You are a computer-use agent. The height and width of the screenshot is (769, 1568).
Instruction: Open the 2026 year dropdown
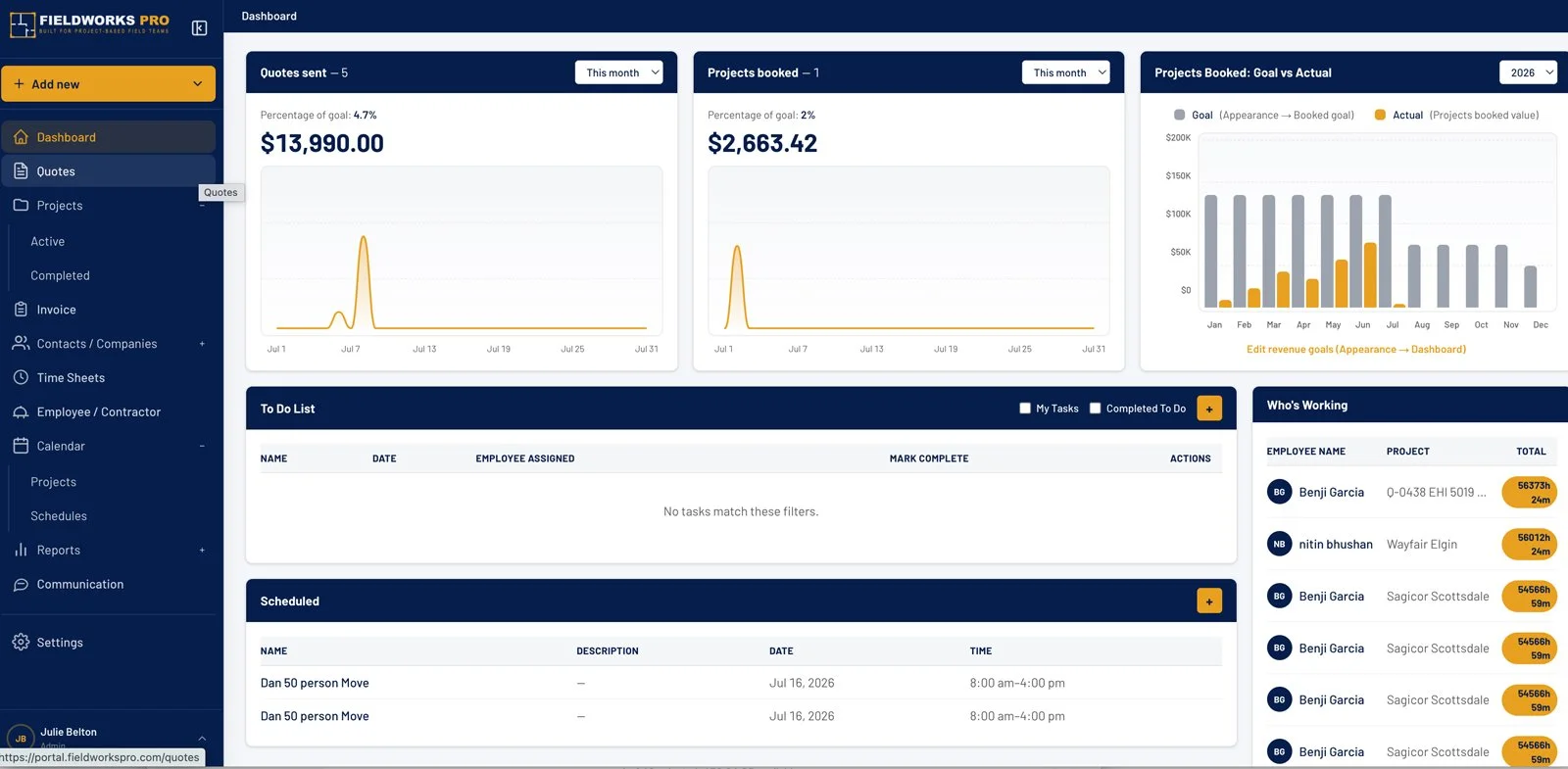[1529, 72]
